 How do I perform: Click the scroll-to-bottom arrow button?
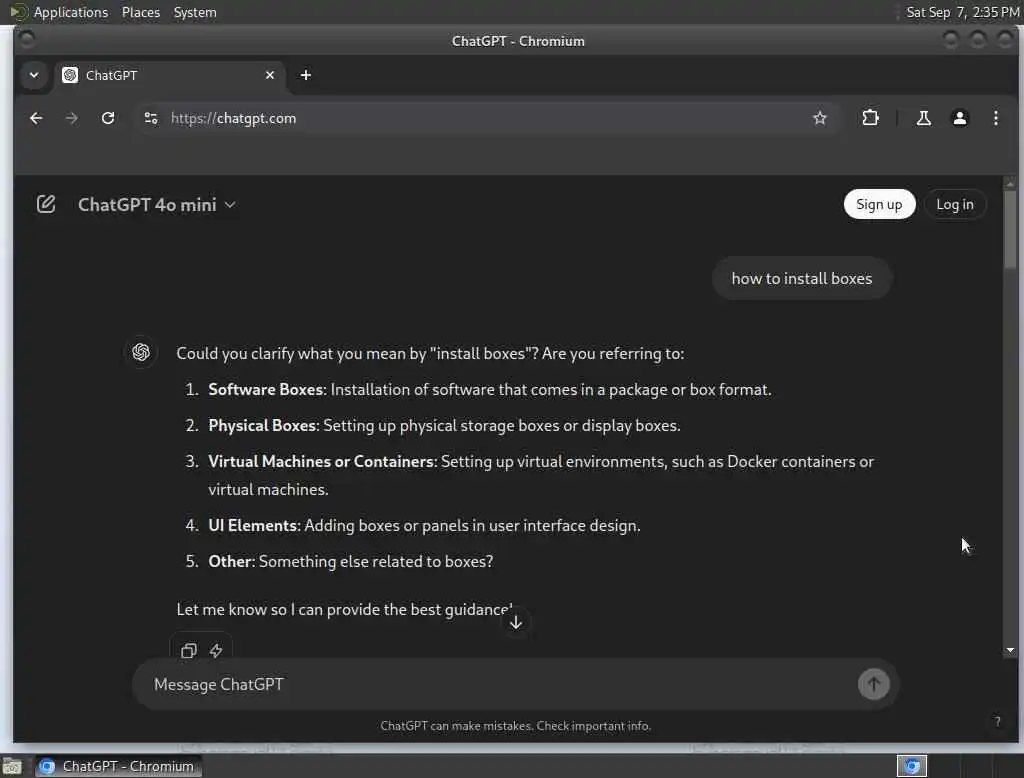point(516,623)
